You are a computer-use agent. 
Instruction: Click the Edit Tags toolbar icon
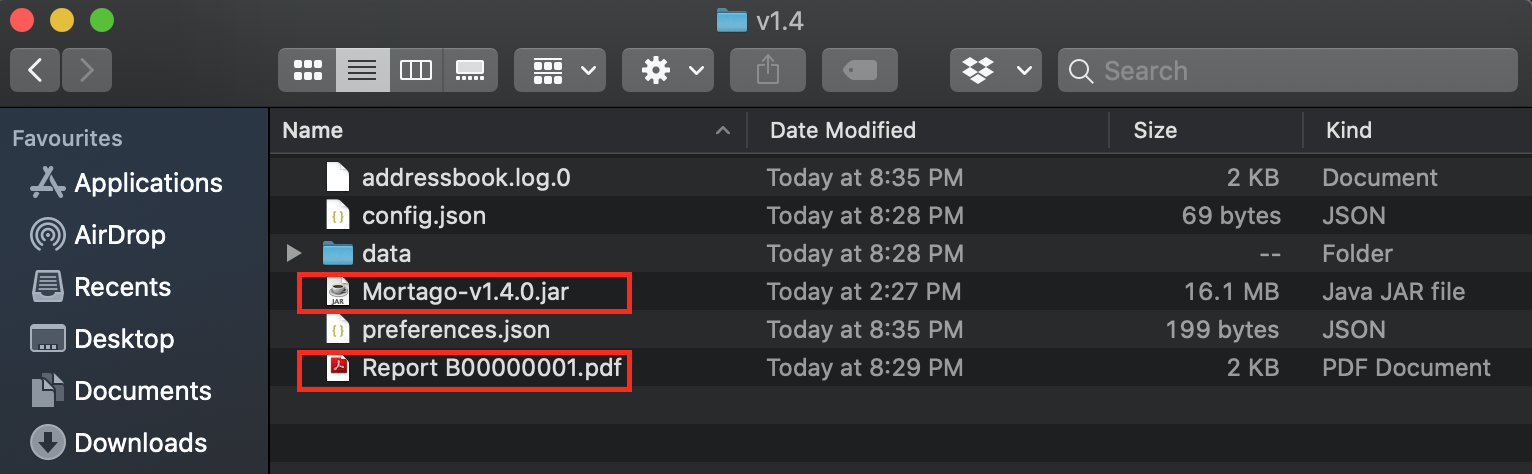click(x=860, y=70)
